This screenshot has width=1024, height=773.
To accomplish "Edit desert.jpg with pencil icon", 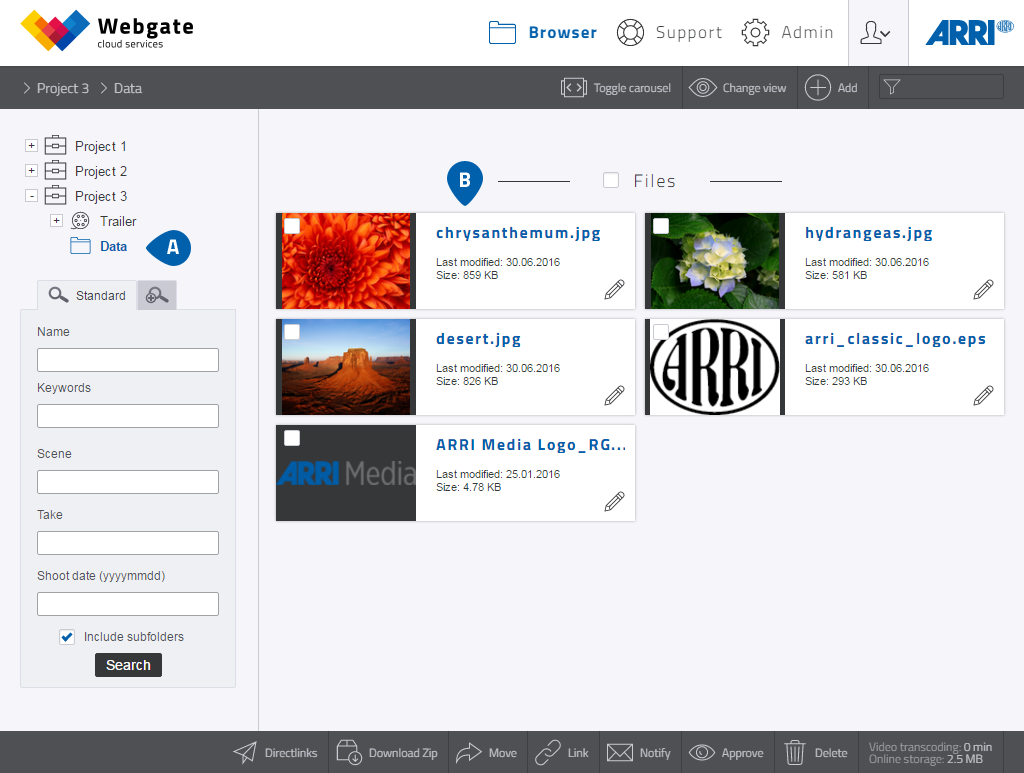I will [615, 395].
